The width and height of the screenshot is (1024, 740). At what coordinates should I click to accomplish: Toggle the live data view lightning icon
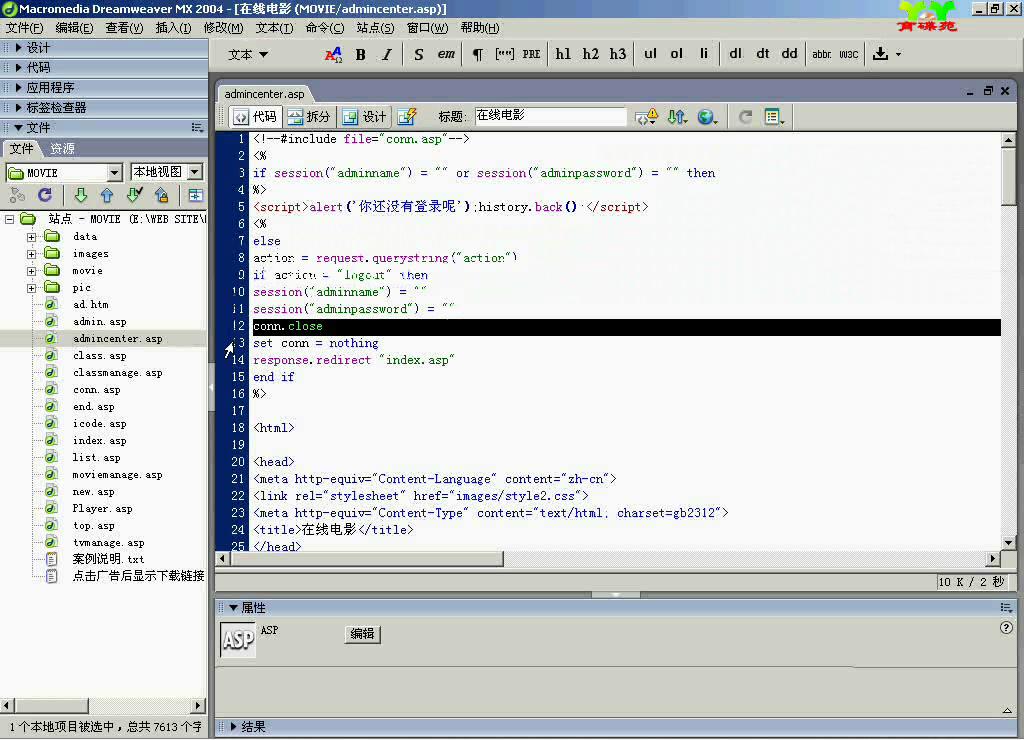407,117
